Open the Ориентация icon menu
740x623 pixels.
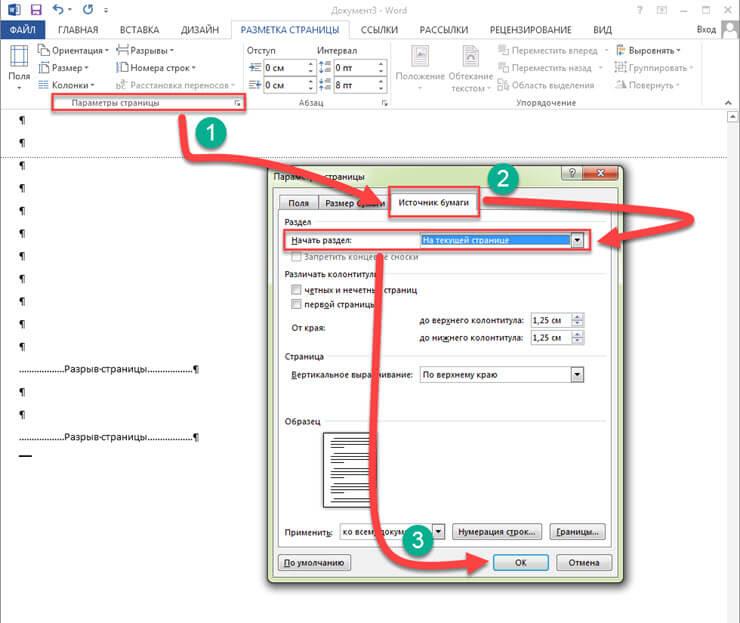tap(44, 50)
